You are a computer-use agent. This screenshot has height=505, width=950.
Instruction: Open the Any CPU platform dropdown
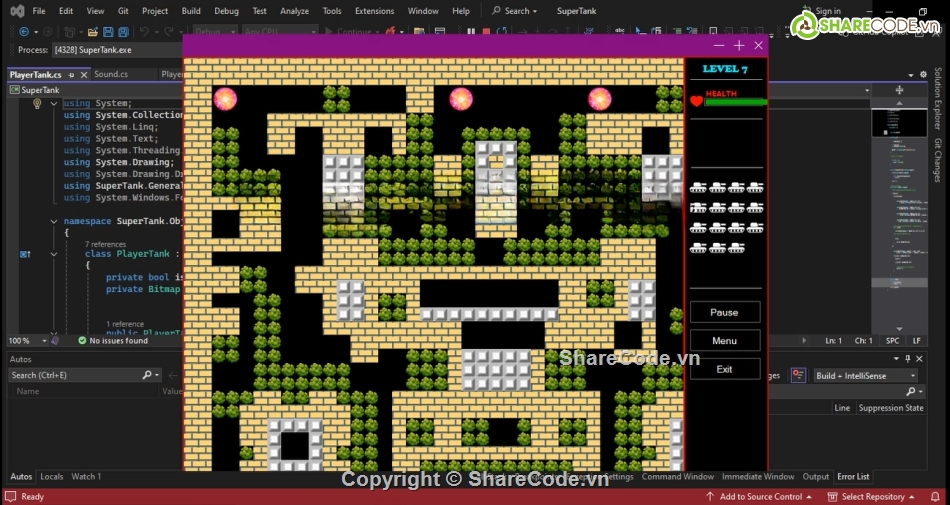coord(280,31)
